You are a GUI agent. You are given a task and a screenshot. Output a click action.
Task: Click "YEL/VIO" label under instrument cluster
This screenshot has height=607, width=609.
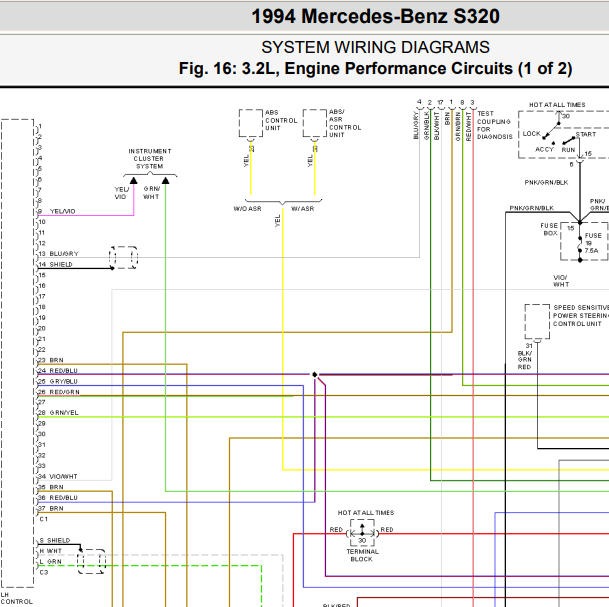[x=121, y=193]
